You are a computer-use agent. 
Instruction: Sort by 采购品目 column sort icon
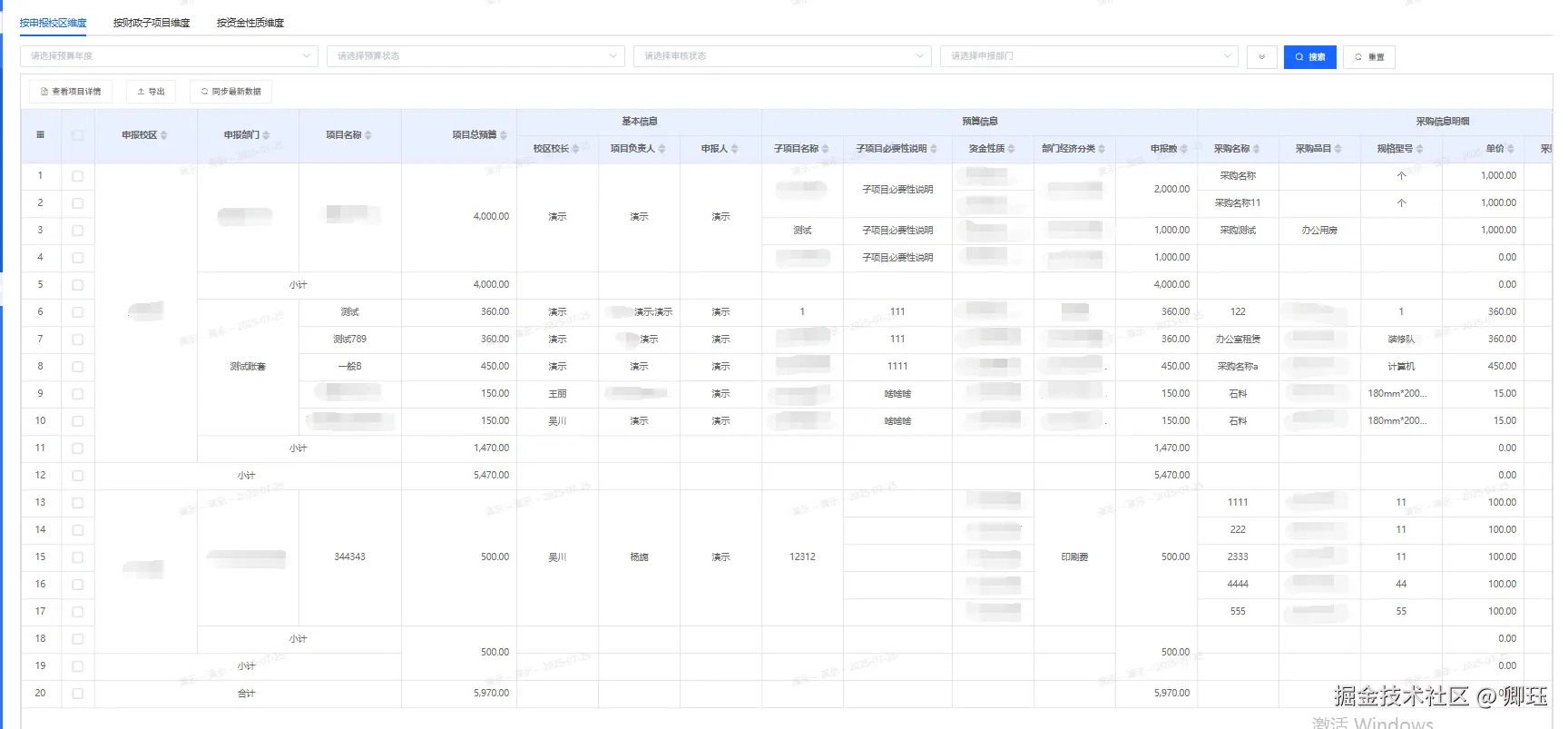pos(1338,149)
